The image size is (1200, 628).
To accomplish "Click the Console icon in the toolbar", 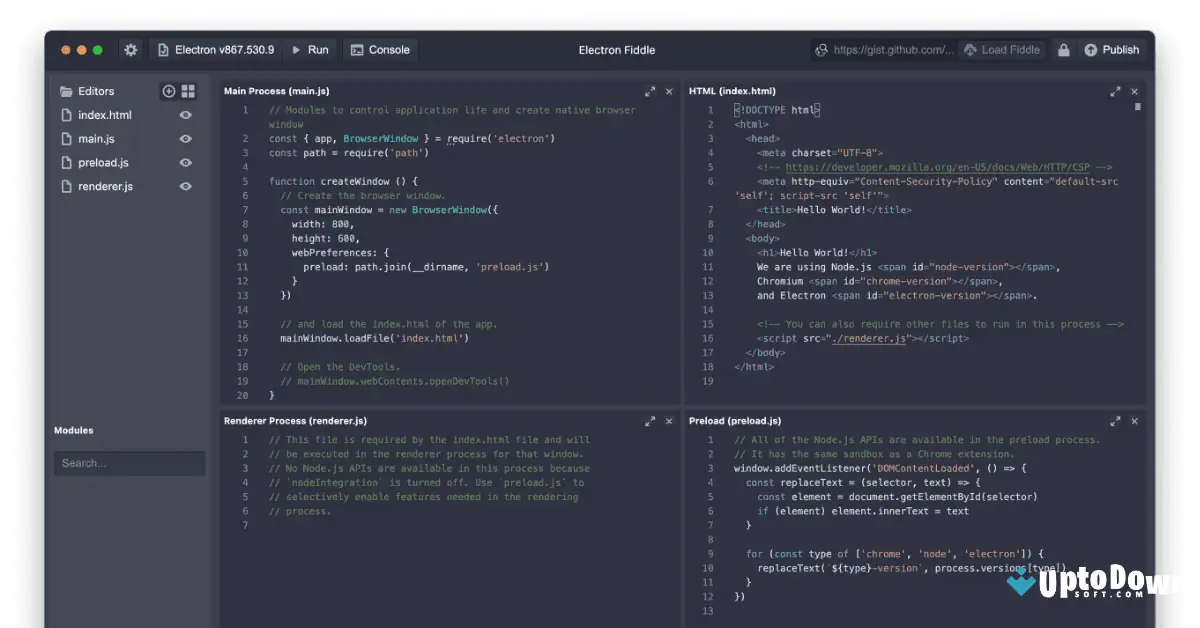I will 380,49.
